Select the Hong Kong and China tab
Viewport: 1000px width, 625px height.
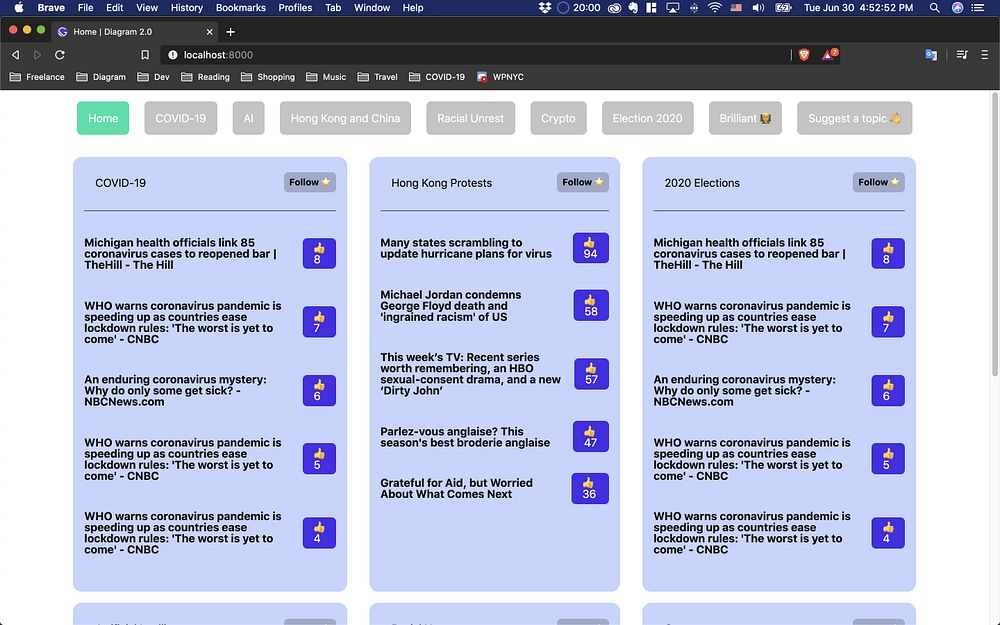click(345, 118)
